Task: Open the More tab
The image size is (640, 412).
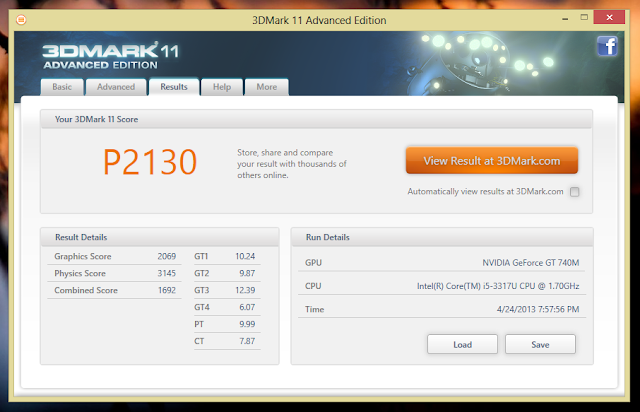Action: [x=267, y=87]
